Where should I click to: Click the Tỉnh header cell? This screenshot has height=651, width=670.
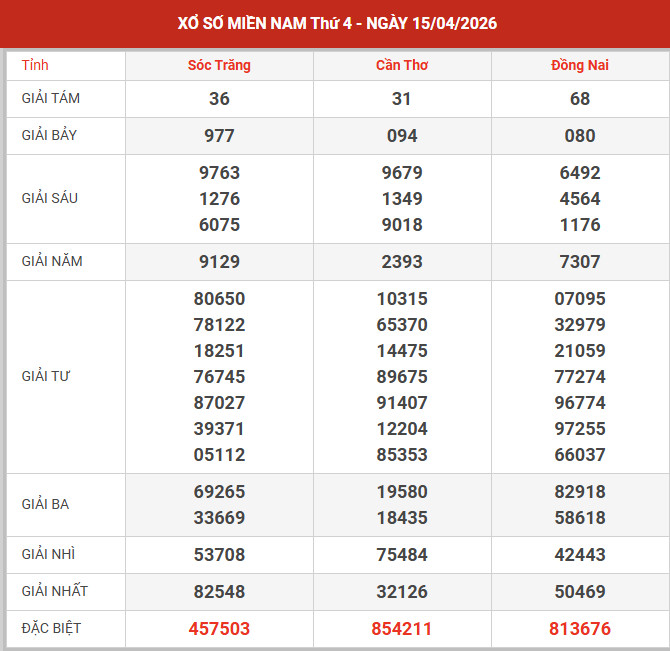(35, 65)
